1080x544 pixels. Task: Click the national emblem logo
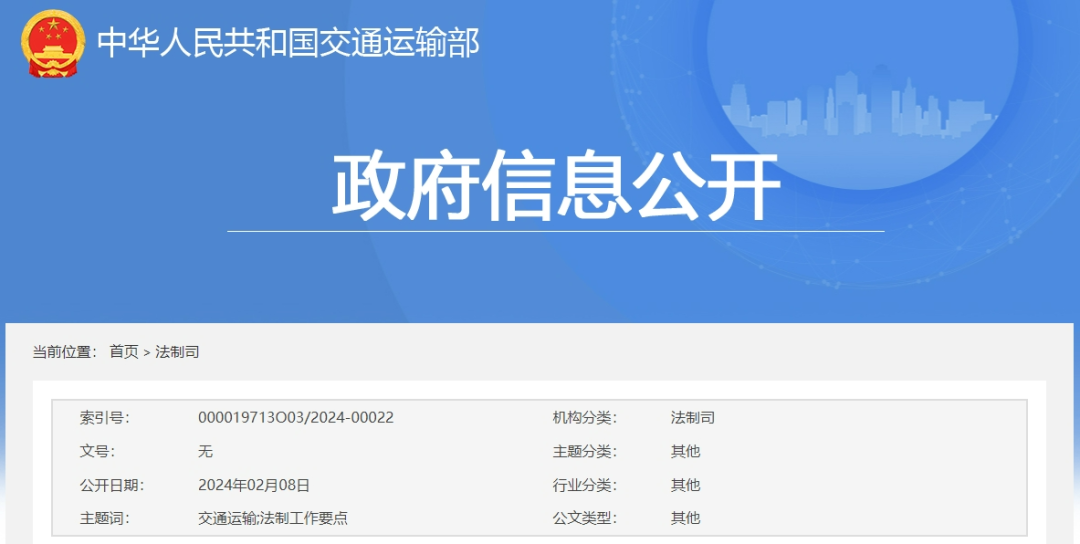pos(53,43)
